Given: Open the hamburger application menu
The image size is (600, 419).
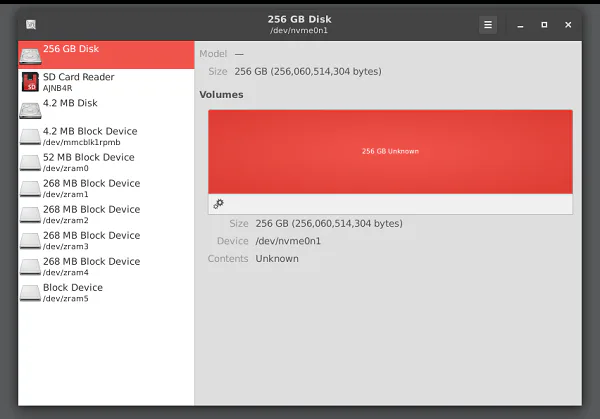Looking at the screenshot, I should 488,25.
